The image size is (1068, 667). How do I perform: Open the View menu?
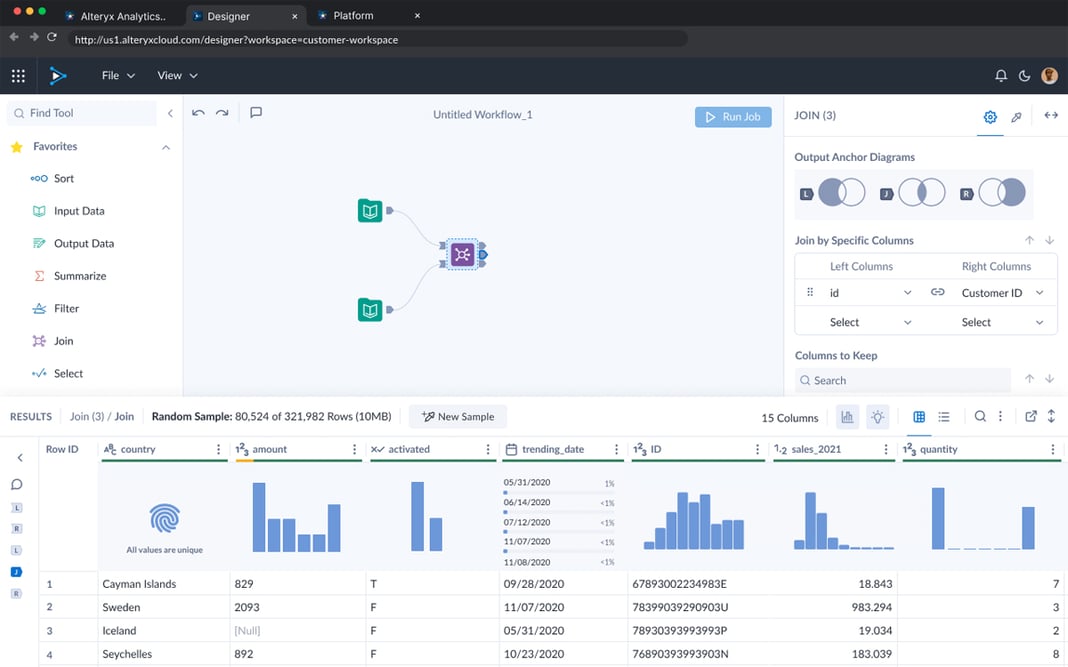tap(176, 75)
